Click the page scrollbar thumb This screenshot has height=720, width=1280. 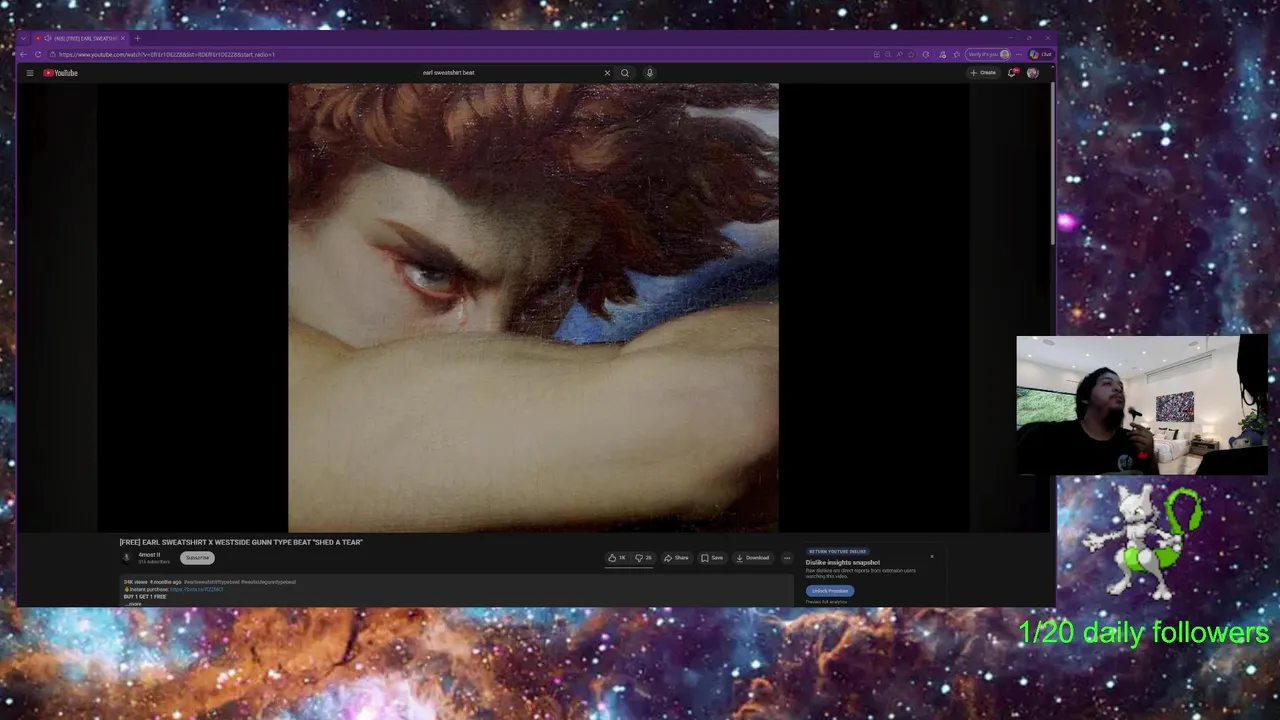coord(1052,165)
